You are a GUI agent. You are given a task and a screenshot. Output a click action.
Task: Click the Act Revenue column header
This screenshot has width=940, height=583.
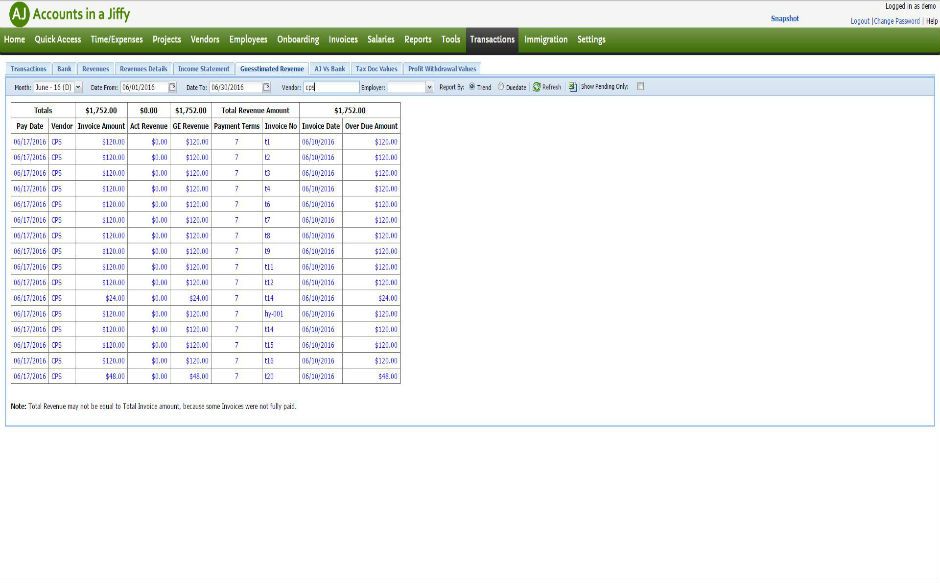pos(149,126)
